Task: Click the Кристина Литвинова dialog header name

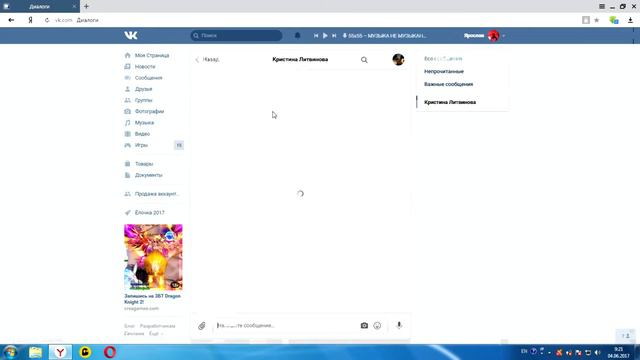Action: pos(300,60)
